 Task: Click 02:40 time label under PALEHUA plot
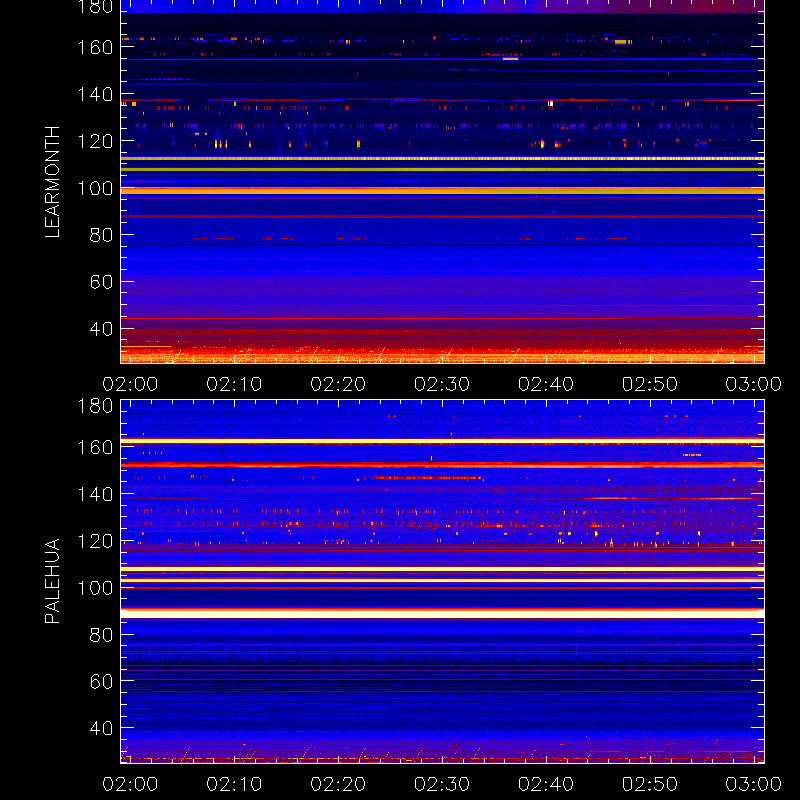(546, 784)
